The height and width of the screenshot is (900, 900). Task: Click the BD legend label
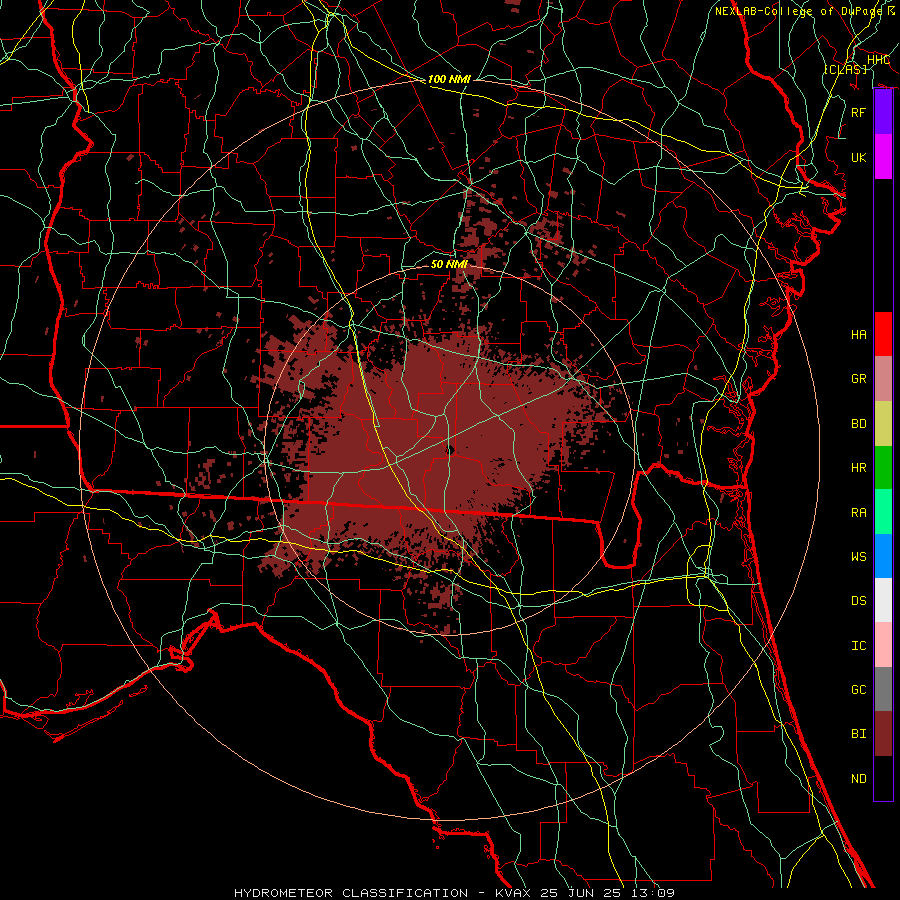(858, 424)
